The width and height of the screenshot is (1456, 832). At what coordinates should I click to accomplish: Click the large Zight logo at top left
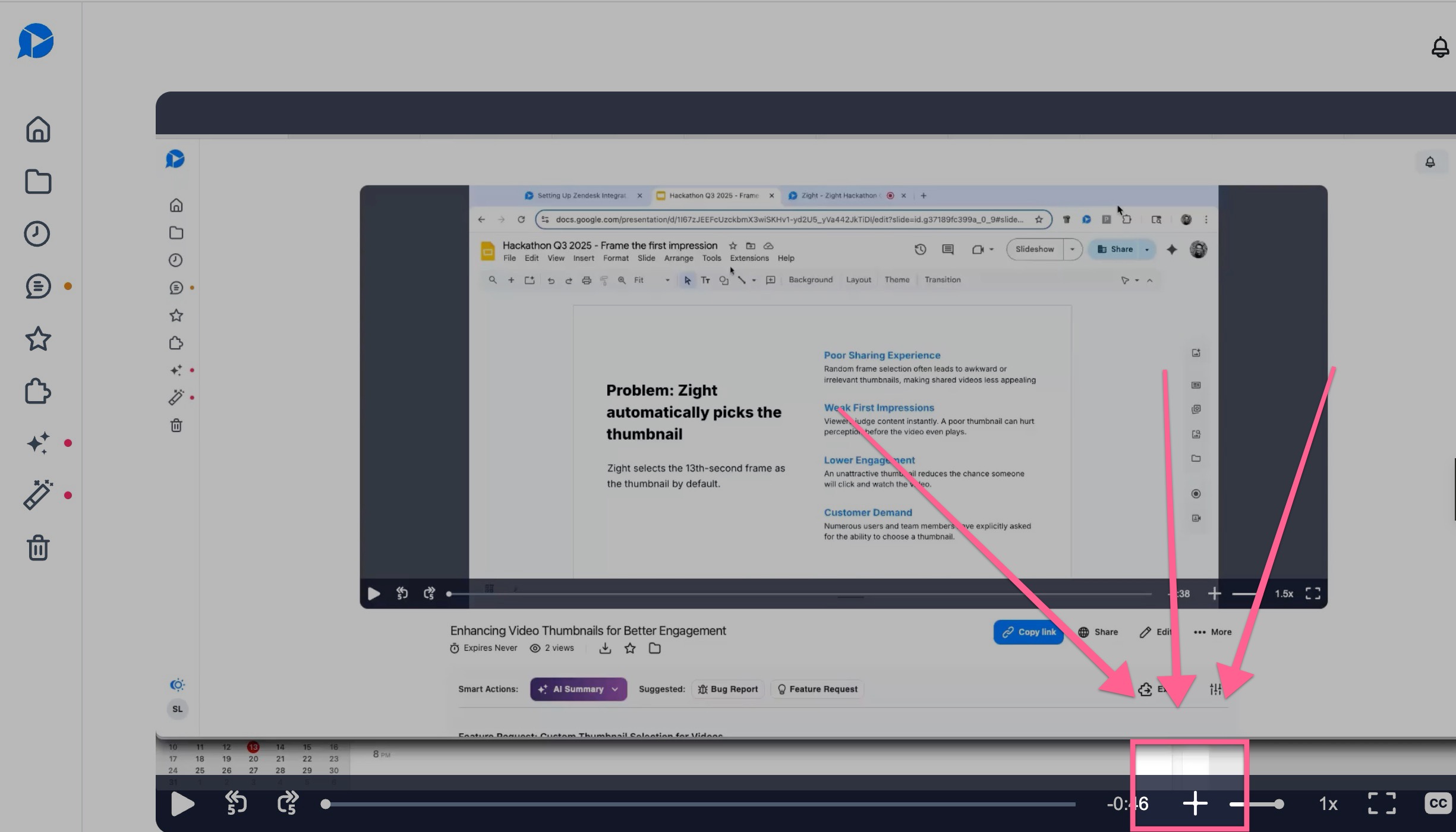pyautogui.click(x=36, y=41)
